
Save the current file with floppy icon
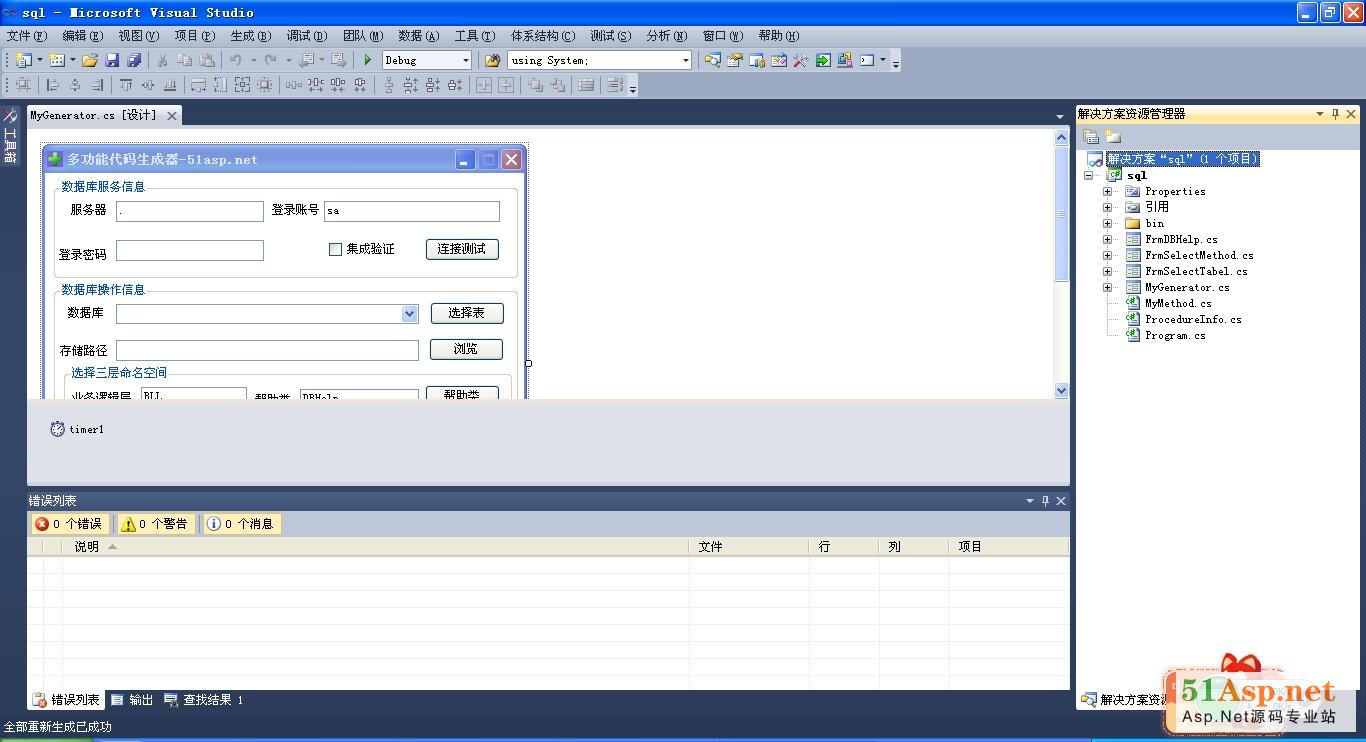coord(112,60)
